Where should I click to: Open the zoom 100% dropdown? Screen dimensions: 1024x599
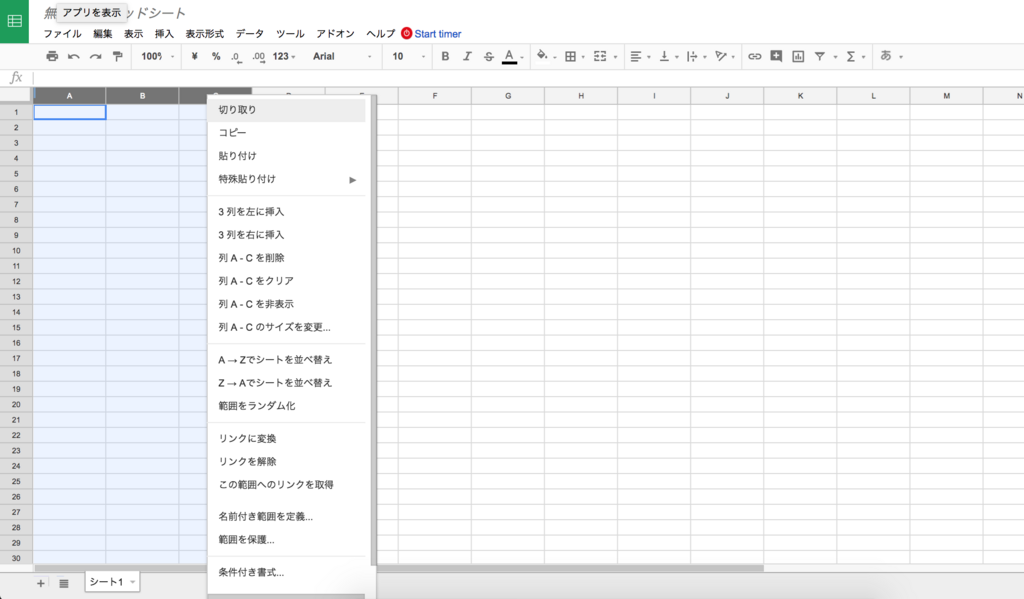pyautogui.click(x=157, y=56)
